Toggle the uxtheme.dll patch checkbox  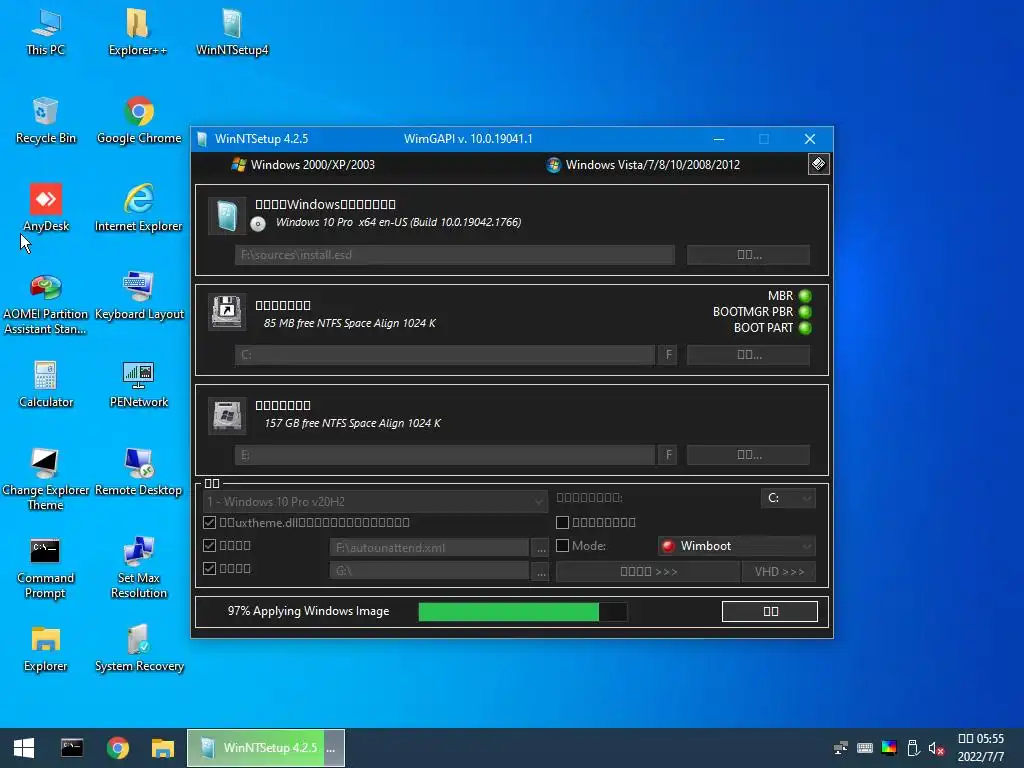coord(210,522)
